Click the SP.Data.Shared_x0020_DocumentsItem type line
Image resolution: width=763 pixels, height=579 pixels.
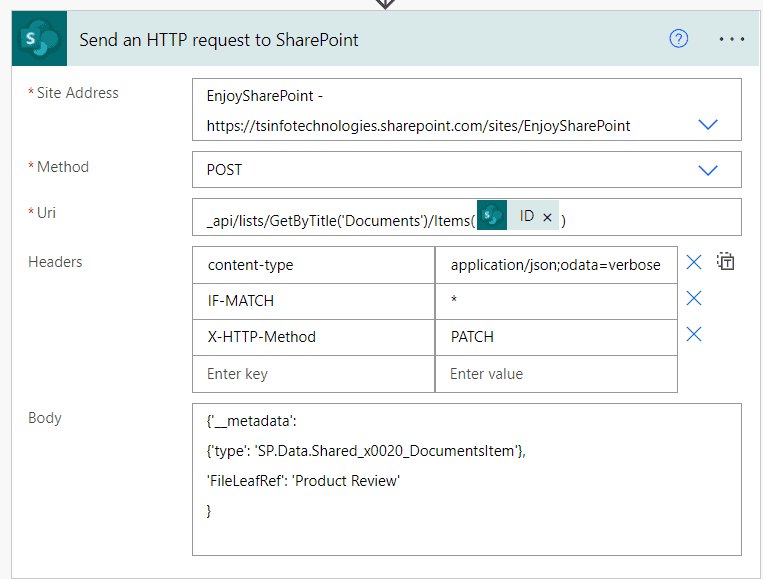pos(366,451)
